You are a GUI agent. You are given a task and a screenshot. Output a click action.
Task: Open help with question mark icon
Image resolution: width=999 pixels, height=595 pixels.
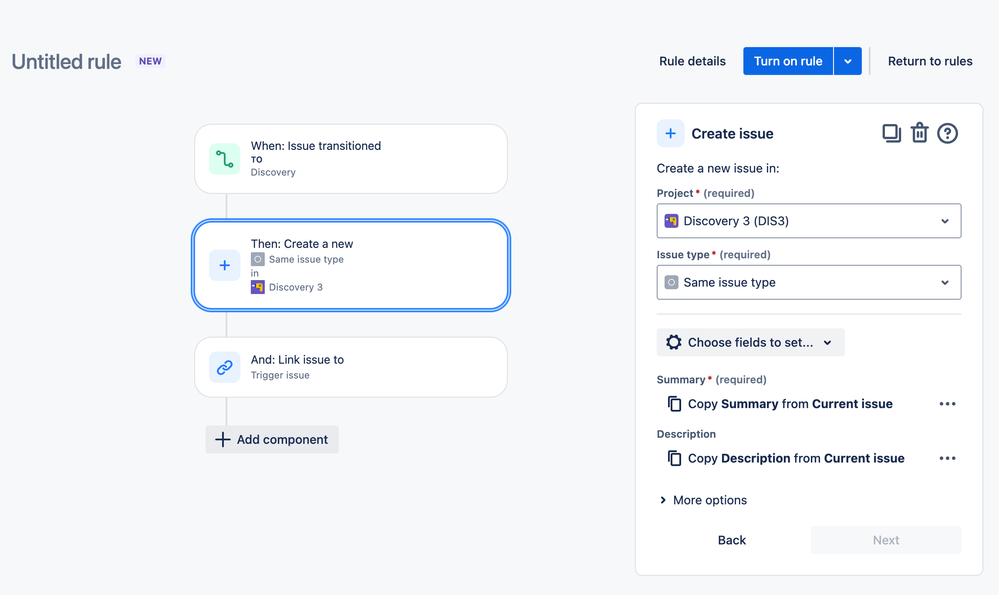point(947,133)
